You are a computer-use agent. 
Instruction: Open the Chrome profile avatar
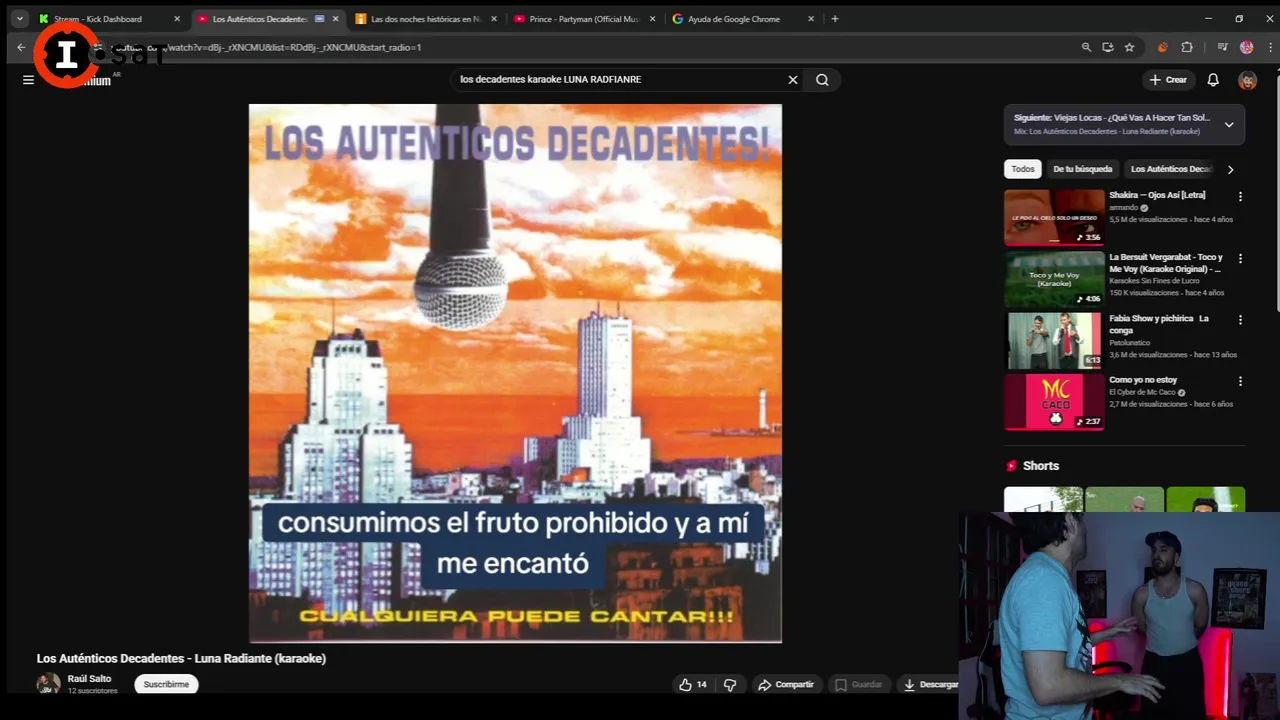1246,47
